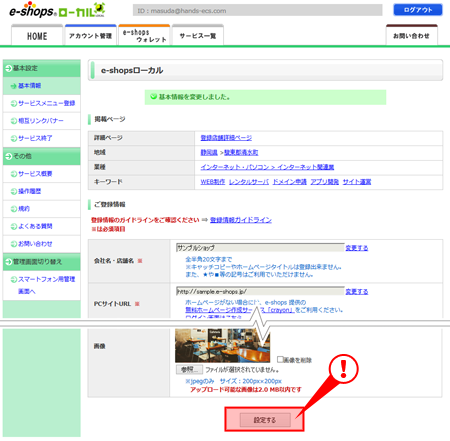Click arrow icon beside サービス概要
Viewport: 450px width, 441px height.
[14, 174]
